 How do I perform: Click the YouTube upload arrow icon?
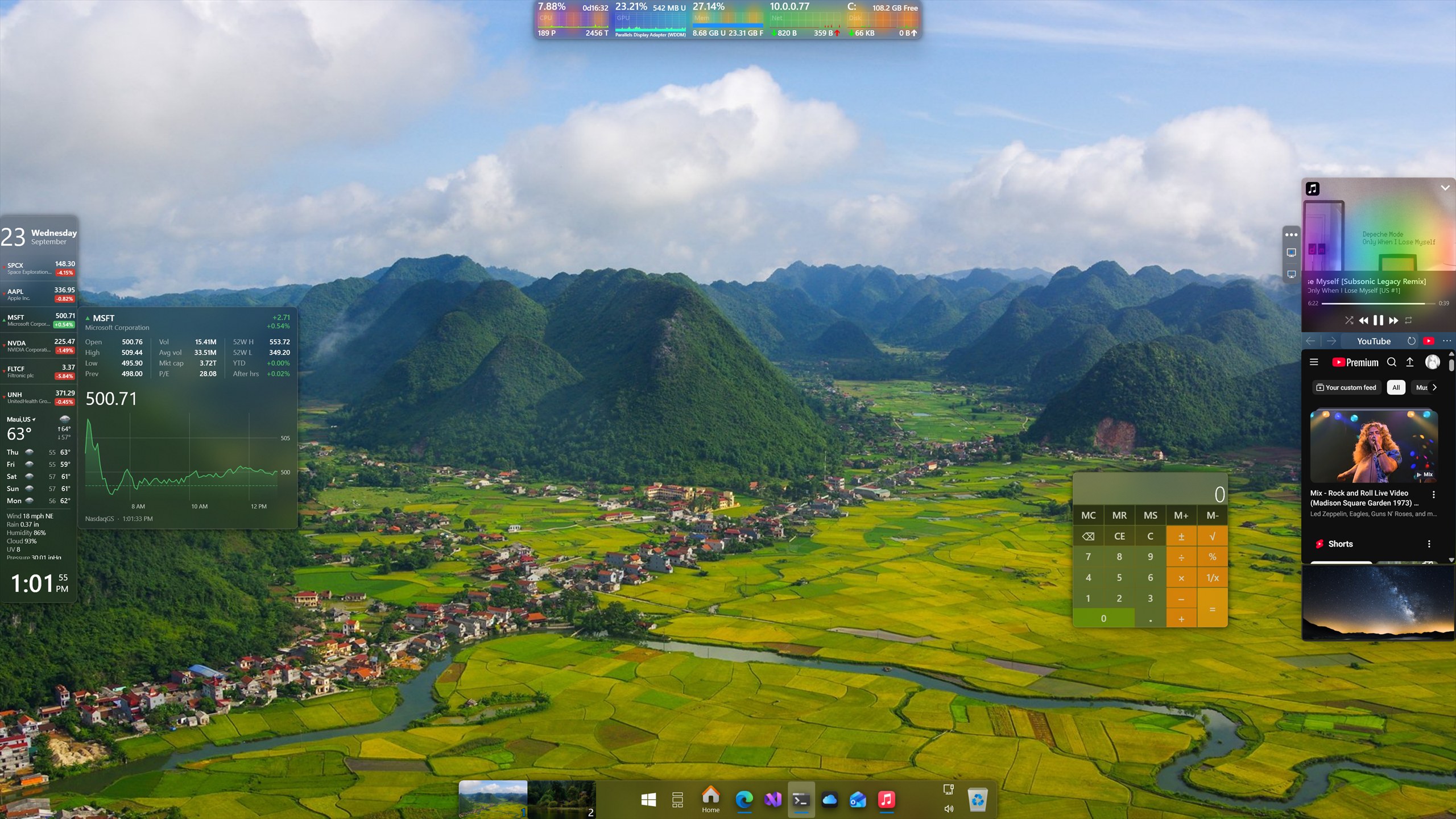coord(1410,362)
